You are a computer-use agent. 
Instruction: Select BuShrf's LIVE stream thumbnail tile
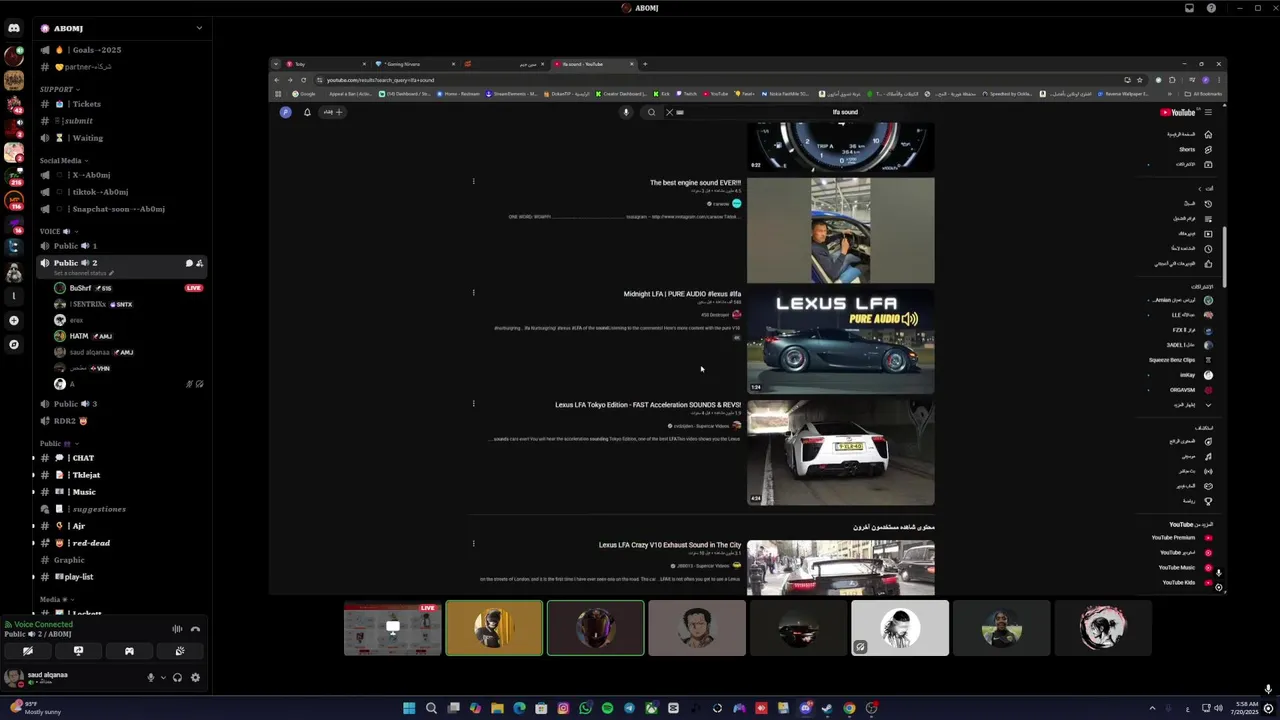pyautogui.click(x=392, y=628)
